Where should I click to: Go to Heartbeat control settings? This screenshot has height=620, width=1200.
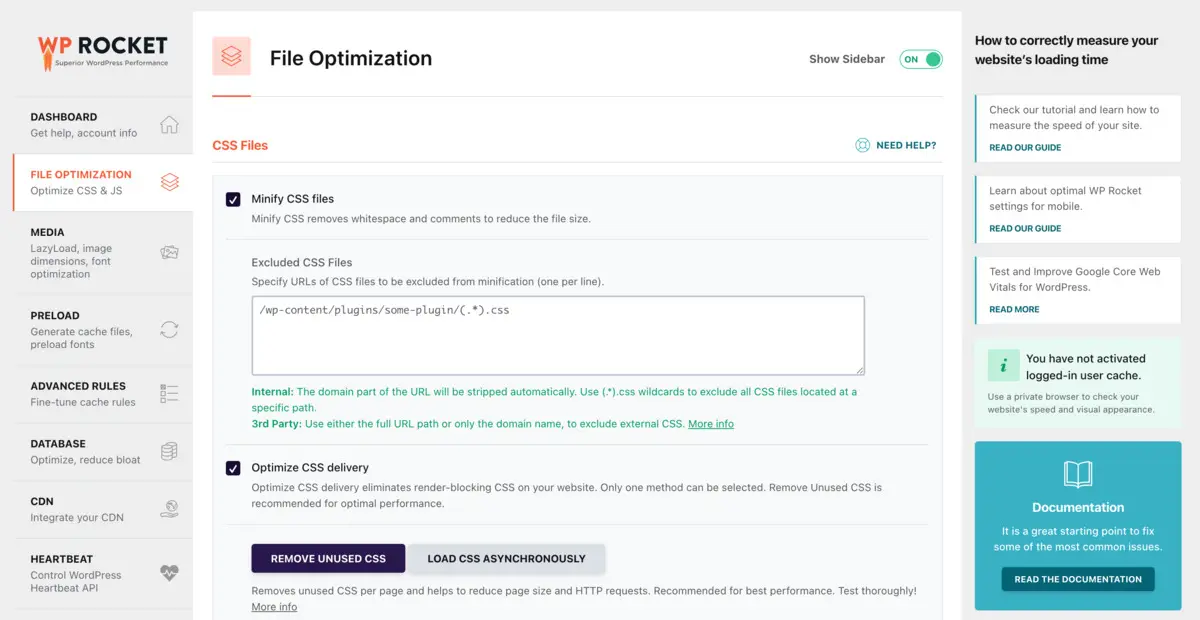tap(103, 574)
